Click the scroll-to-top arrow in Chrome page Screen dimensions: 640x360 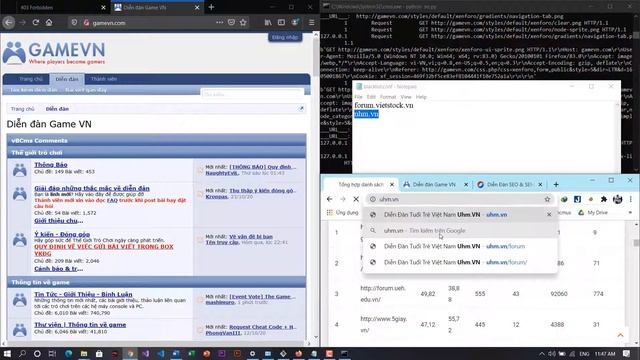tap(620, 335)
